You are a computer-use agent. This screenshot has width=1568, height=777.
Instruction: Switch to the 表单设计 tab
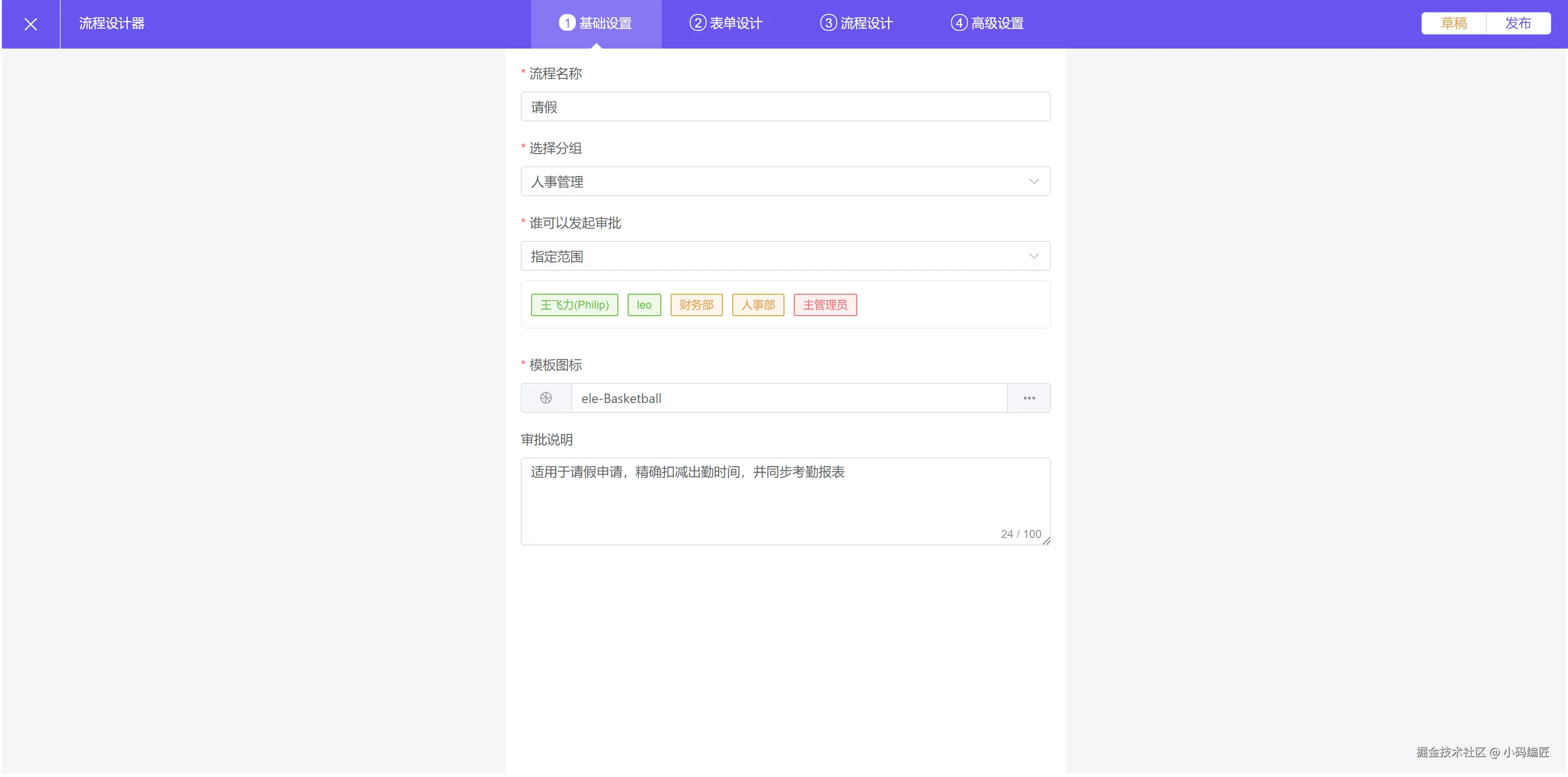tap(735, 23)
